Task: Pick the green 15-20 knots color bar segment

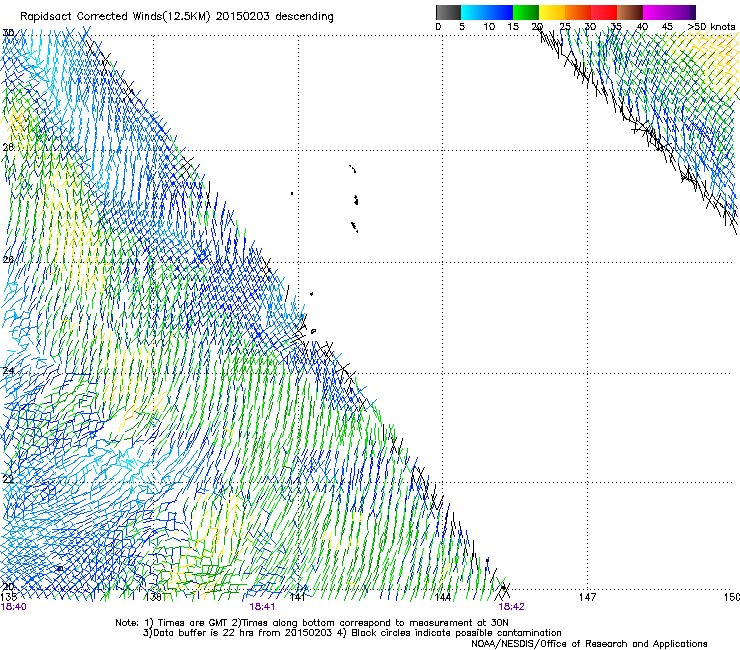Action: [x=526, y=12]
